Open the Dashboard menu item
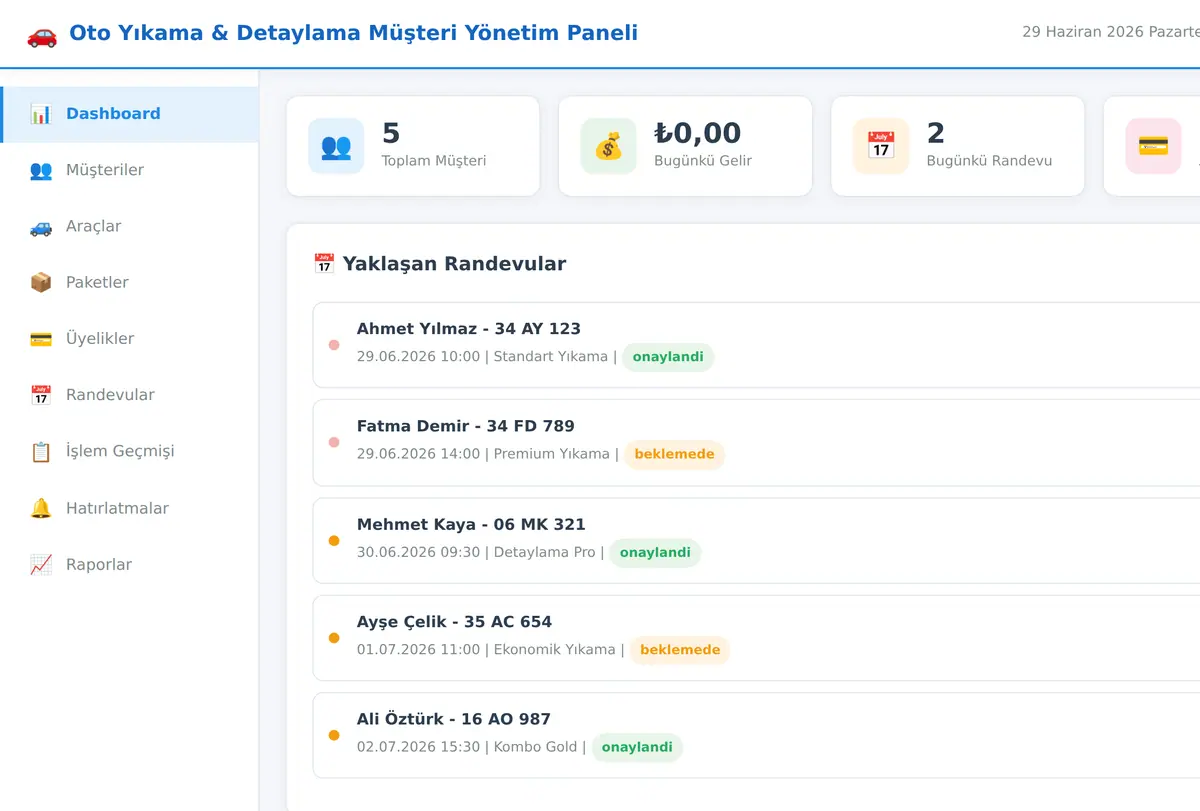The height and width of the screenshot is (811, 1200). 130,114
